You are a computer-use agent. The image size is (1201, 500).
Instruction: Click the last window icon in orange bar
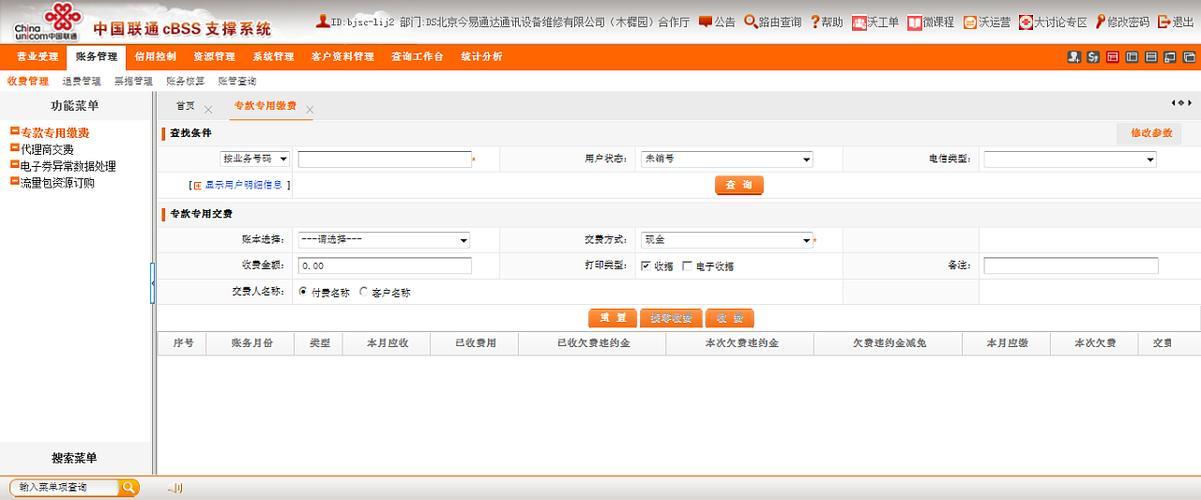[1189, 57]
